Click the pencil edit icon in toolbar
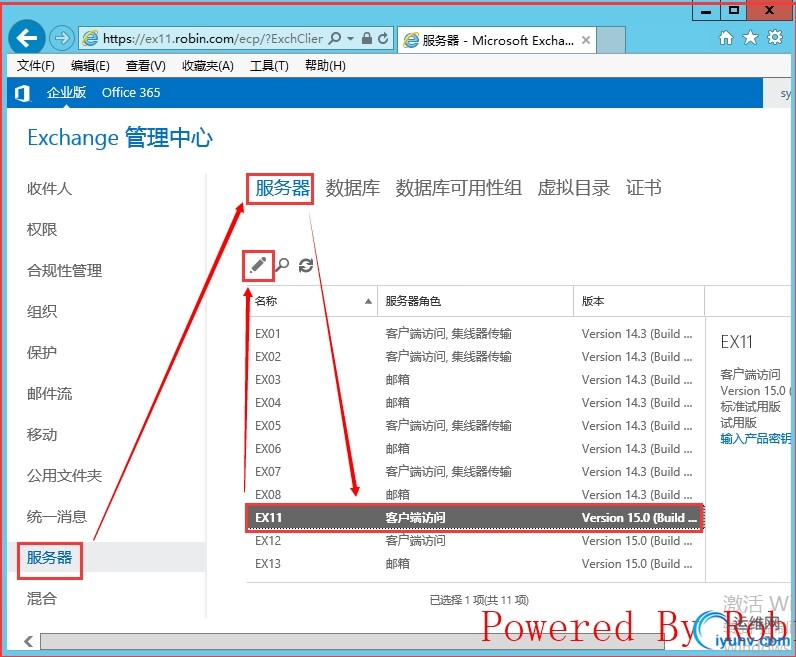The width and height of the screenshot is (796, 657). [258, 265]
